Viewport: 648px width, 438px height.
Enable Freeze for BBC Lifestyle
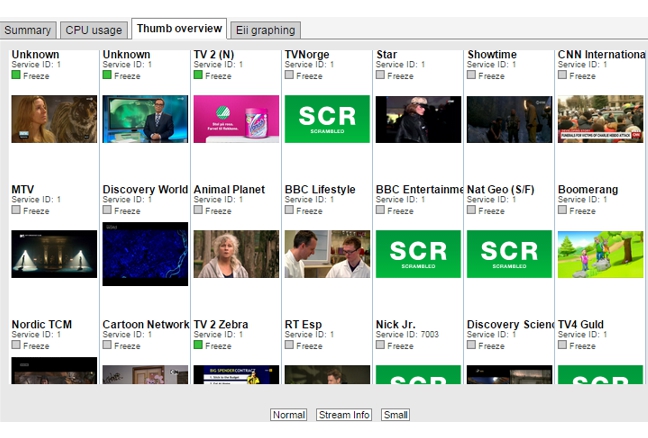pyautogui.click(x=289, y=209)
